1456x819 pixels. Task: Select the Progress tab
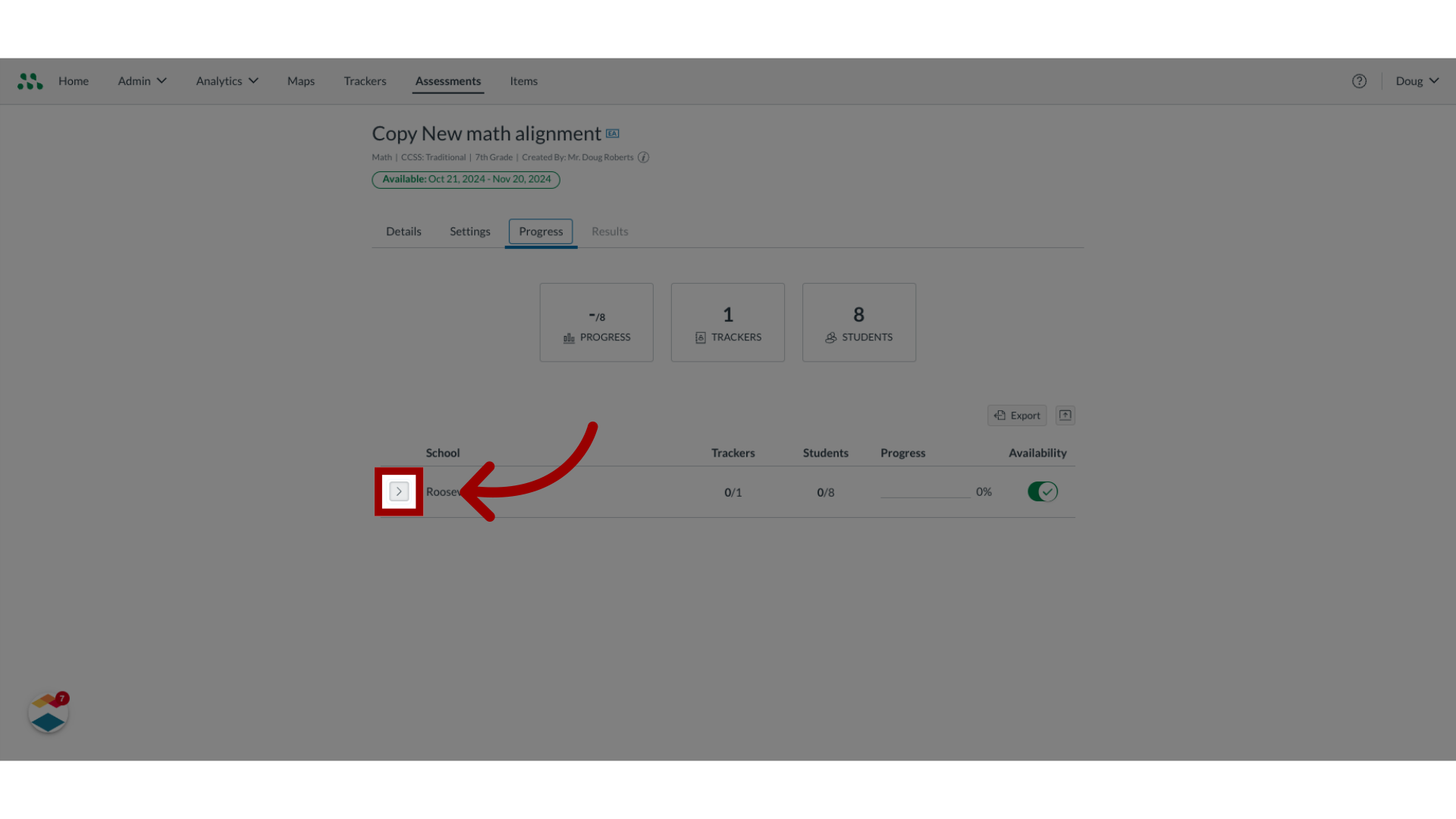pos(540,231)
